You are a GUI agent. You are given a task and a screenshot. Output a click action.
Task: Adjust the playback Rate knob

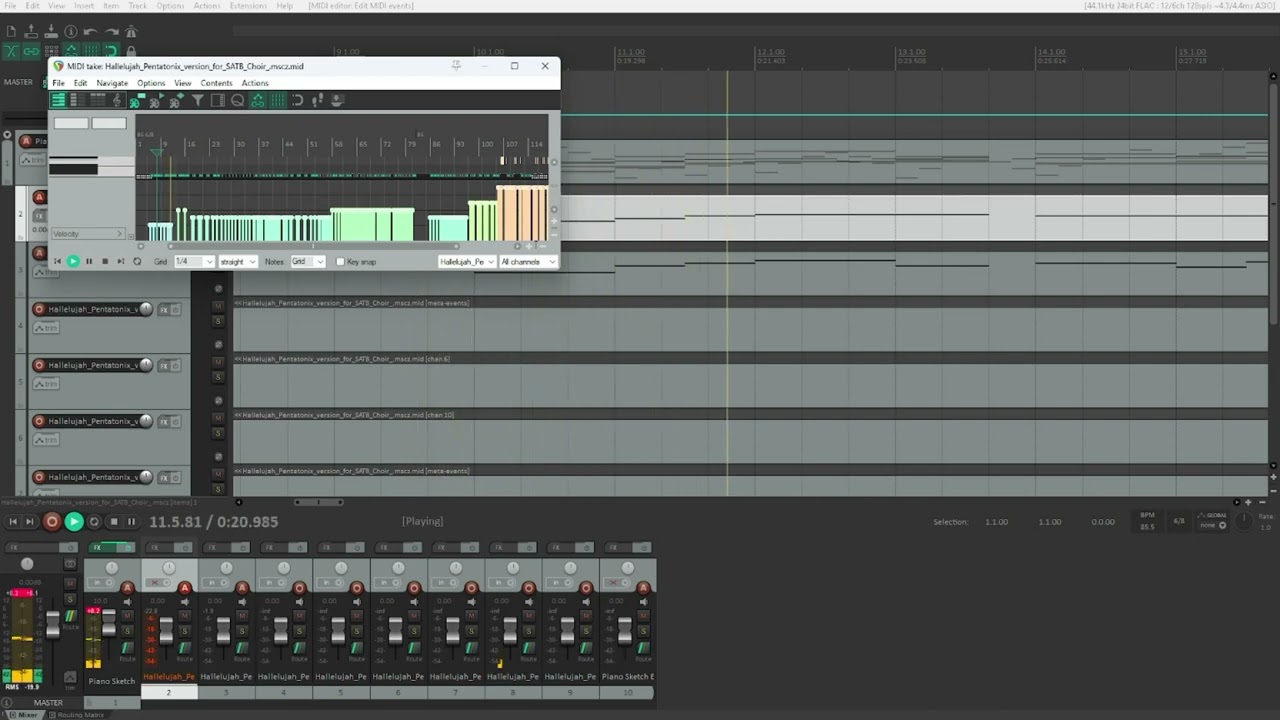pyautogui.click(x=1244, y=521)
